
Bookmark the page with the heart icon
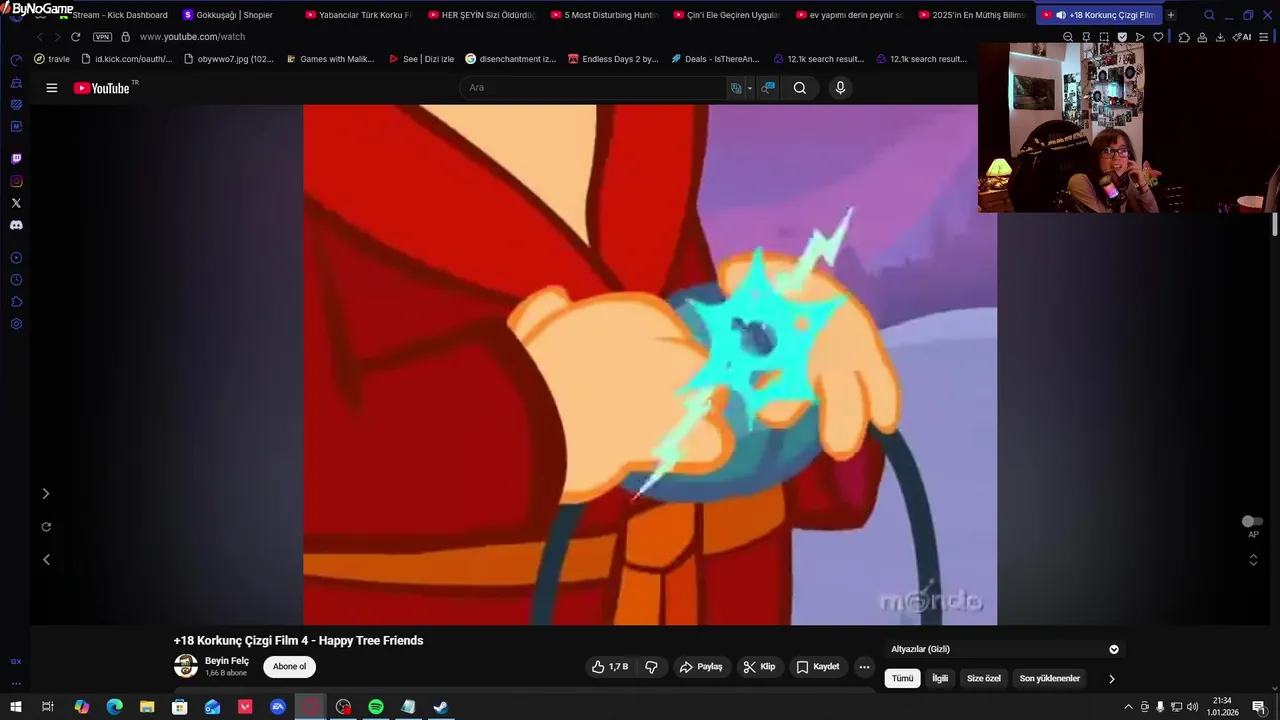pyautogui.click(x=1158, y=37)
